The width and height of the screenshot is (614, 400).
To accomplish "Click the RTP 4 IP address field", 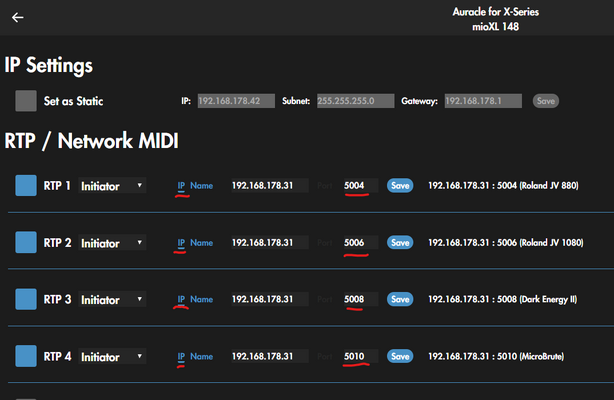I will click(270, 356).
